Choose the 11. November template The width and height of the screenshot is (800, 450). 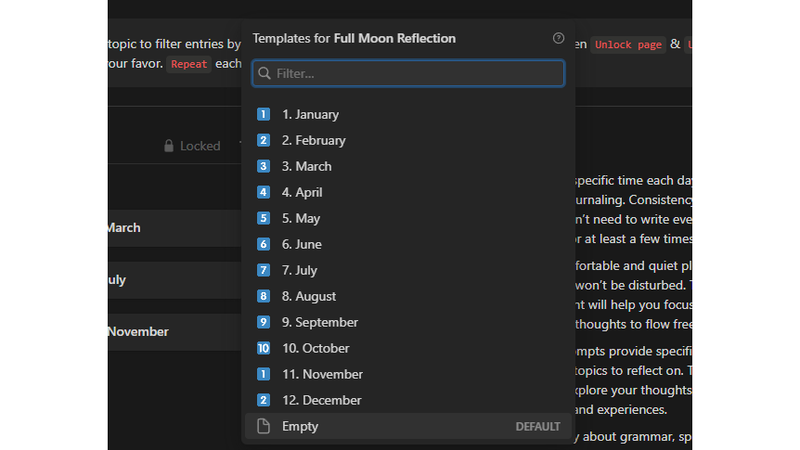tap(408, 374)
